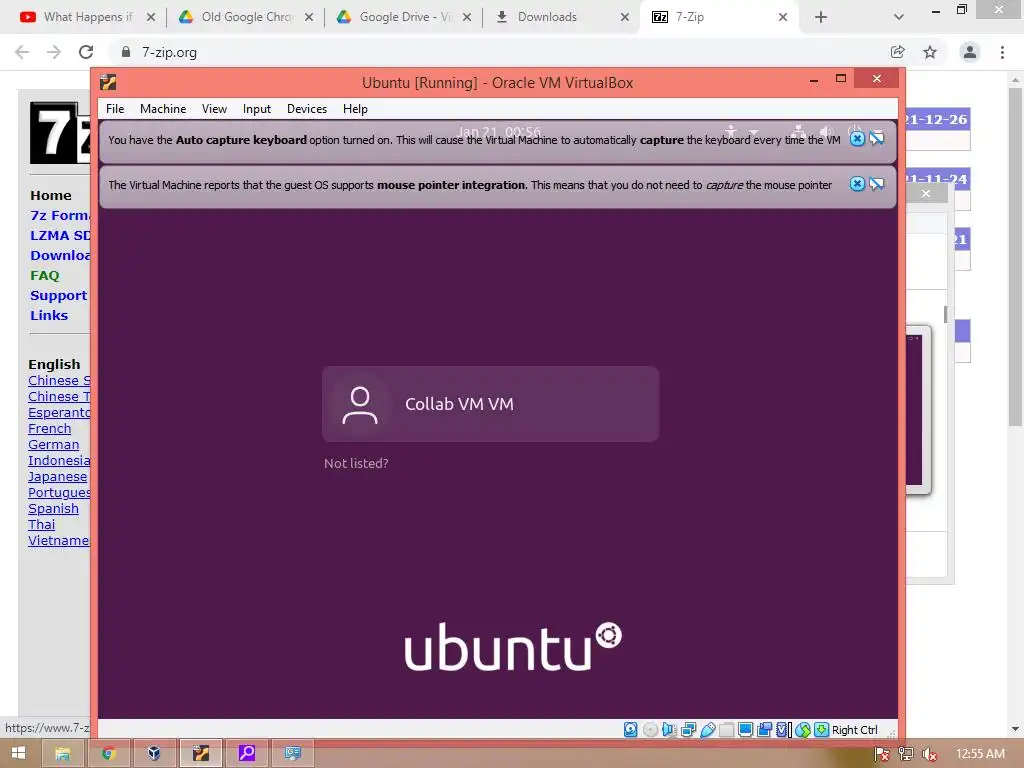
Task: Switch 7-Zip site to French
Action: pos(50,428)
